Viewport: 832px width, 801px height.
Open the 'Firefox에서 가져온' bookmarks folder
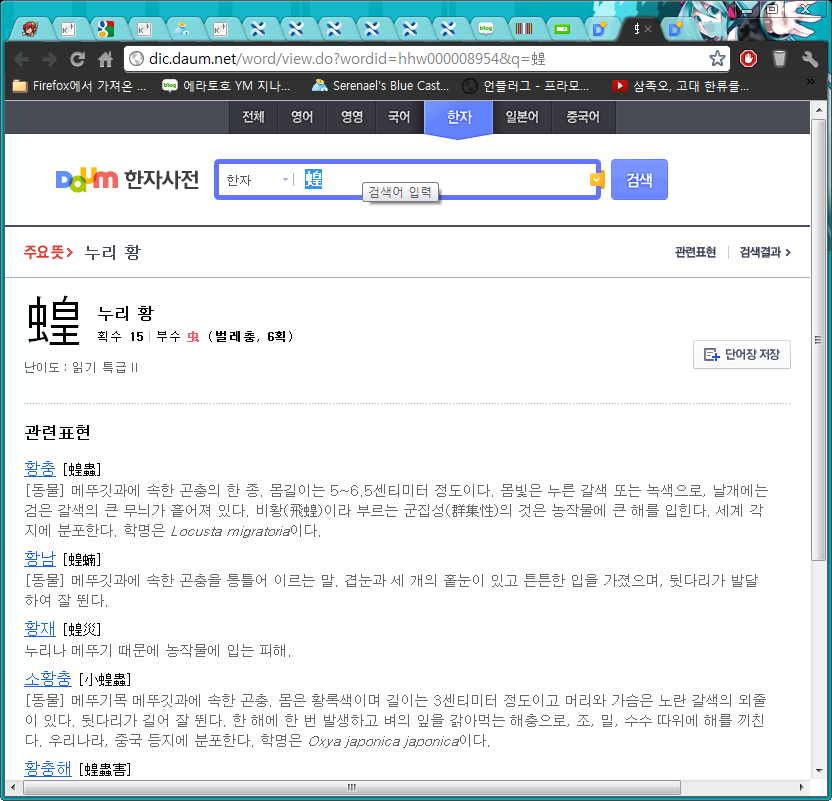pos(79,85)
